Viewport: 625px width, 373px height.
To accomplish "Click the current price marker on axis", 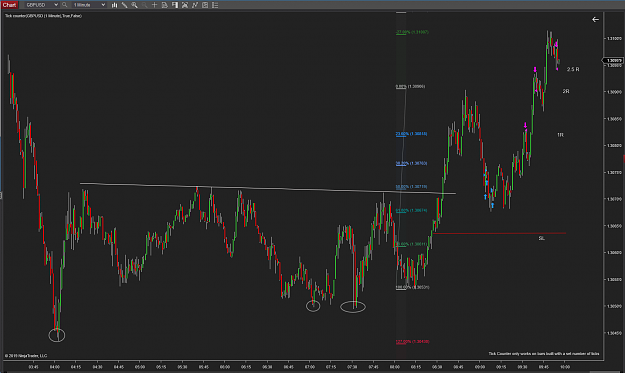I will coord(613,61).
